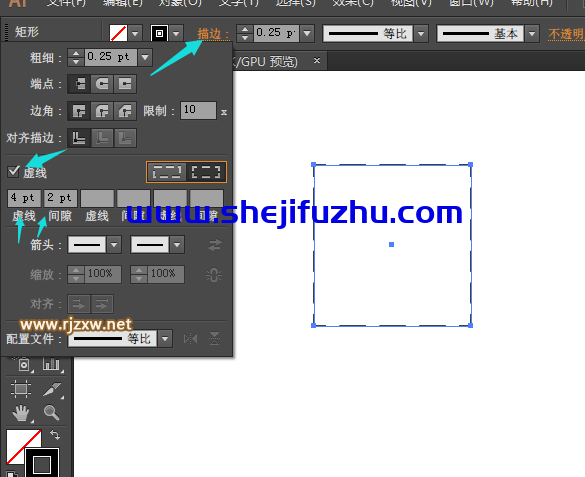Select the round cap endpoint icon
The width and height of the screenshot is (585, 477).
click(x=102, y=84)
